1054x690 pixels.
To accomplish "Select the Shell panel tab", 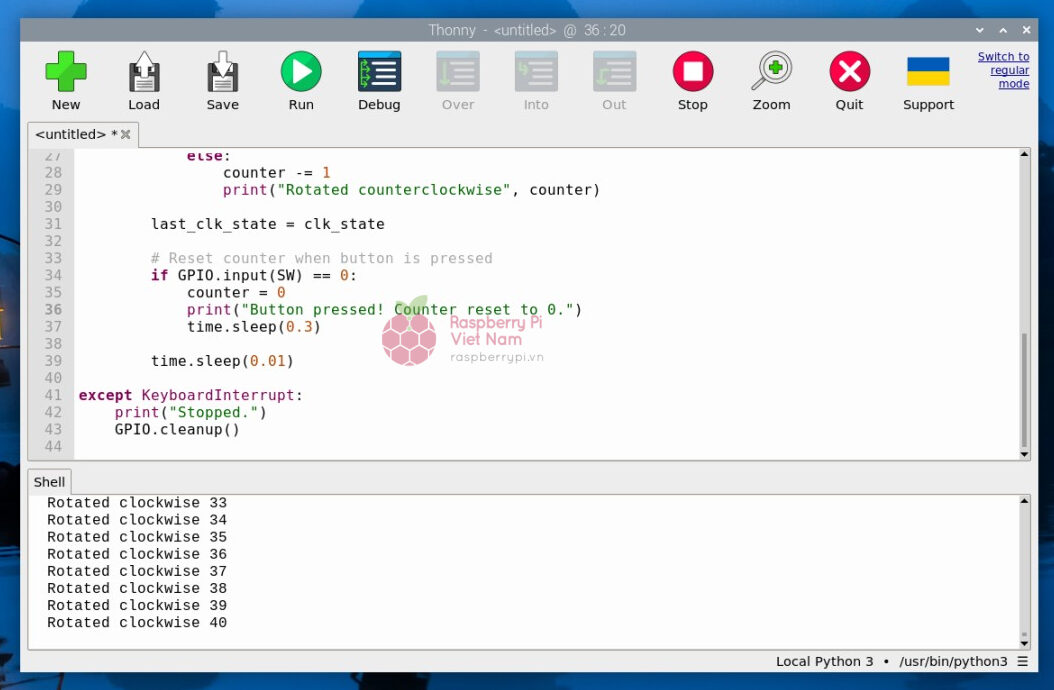I will pyautogui.click(x=49, y=482).
